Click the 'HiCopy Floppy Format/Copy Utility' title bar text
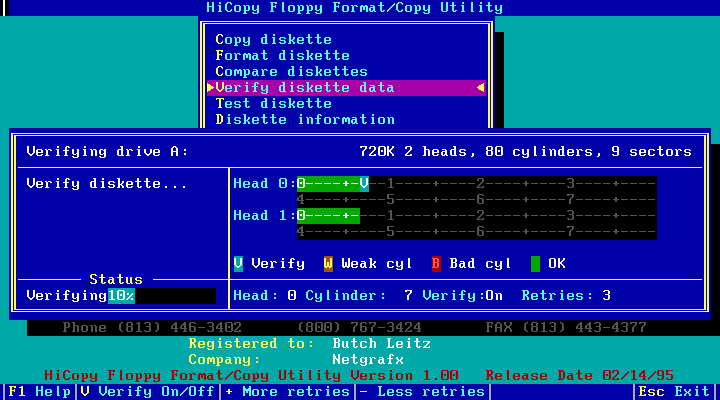 [354, 8]
